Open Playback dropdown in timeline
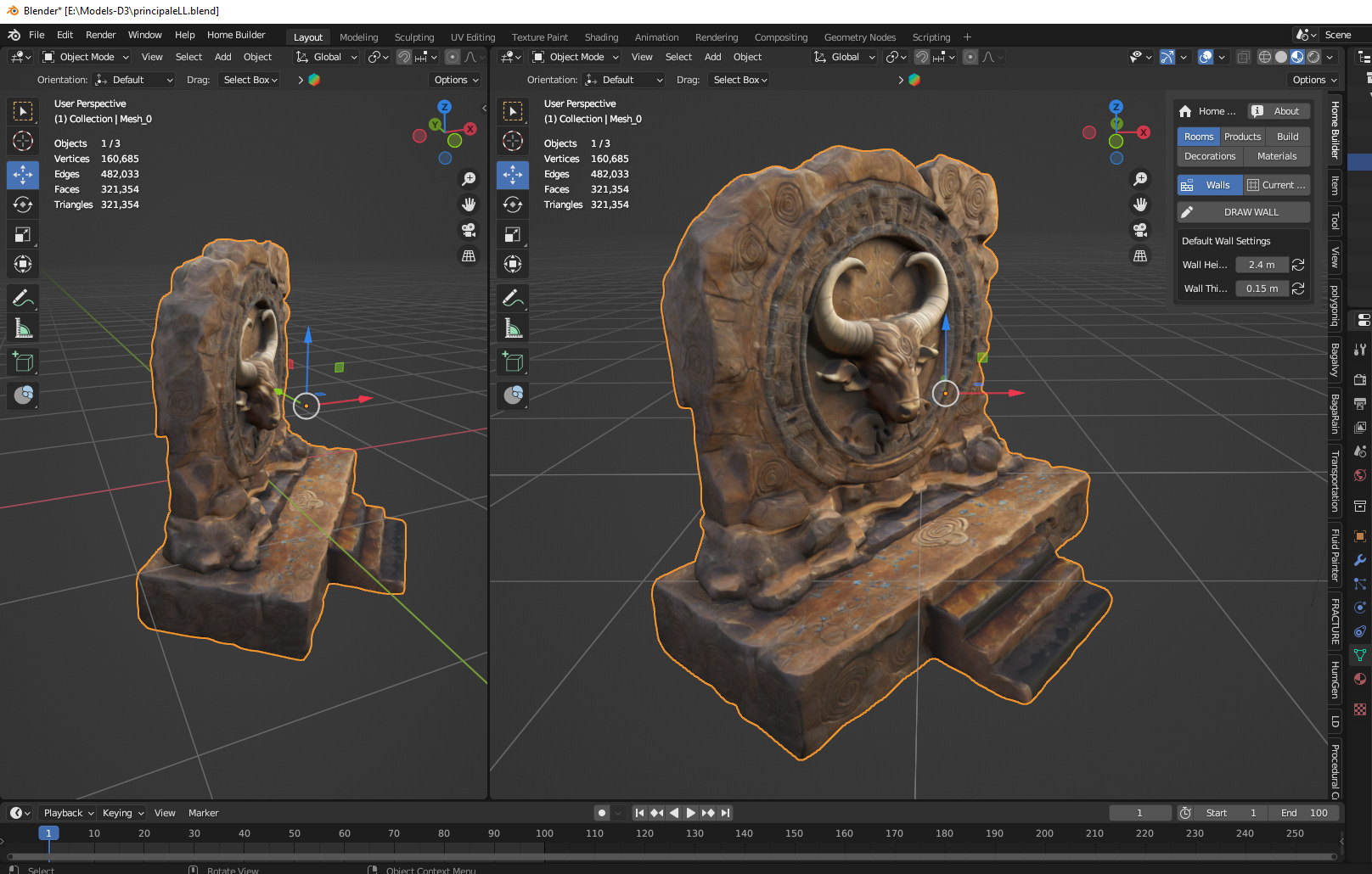 (68, 813)
